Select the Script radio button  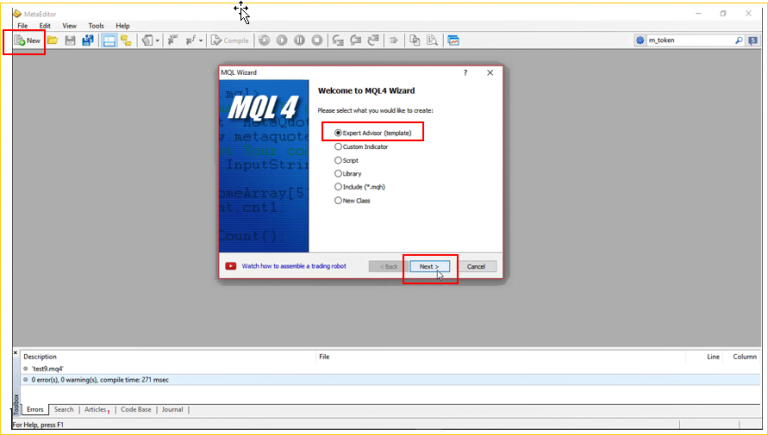pyautogui.click(x=338, y=160)
